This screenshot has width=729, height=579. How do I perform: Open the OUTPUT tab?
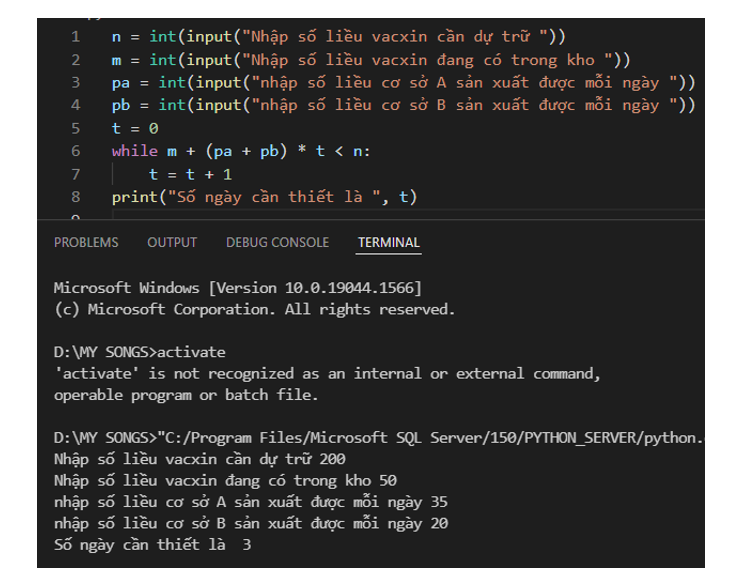(x=172, y=242)
